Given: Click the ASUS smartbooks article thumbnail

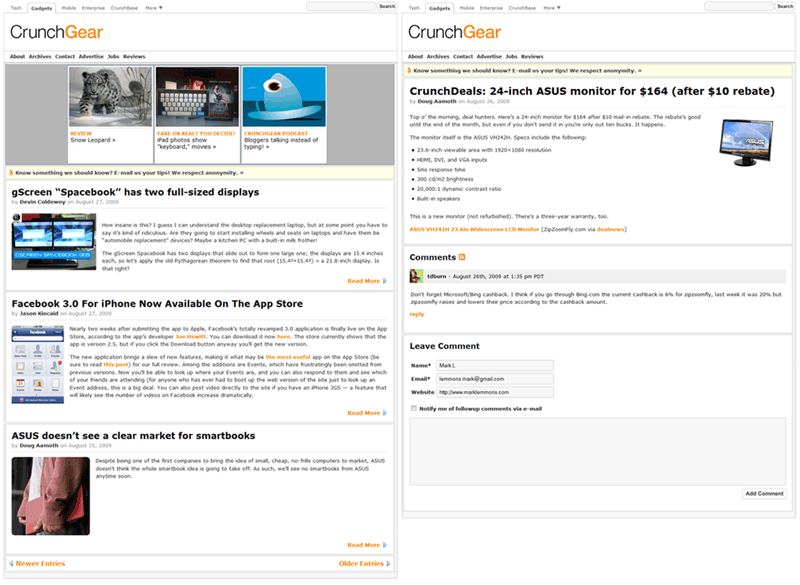Looking at the screenshot, I should coord(51,496).
